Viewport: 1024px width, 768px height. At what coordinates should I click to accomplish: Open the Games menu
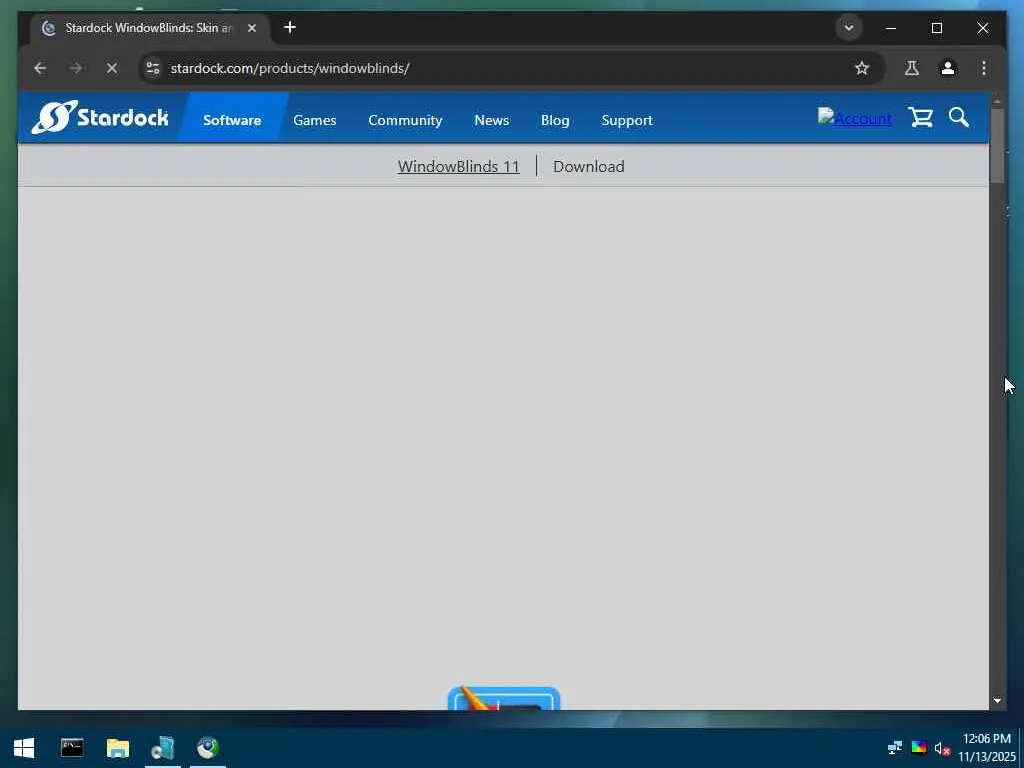315,120
